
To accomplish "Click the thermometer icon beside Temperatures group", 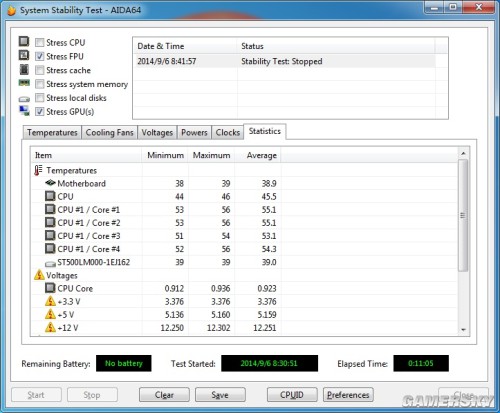I will coord(38,170).
